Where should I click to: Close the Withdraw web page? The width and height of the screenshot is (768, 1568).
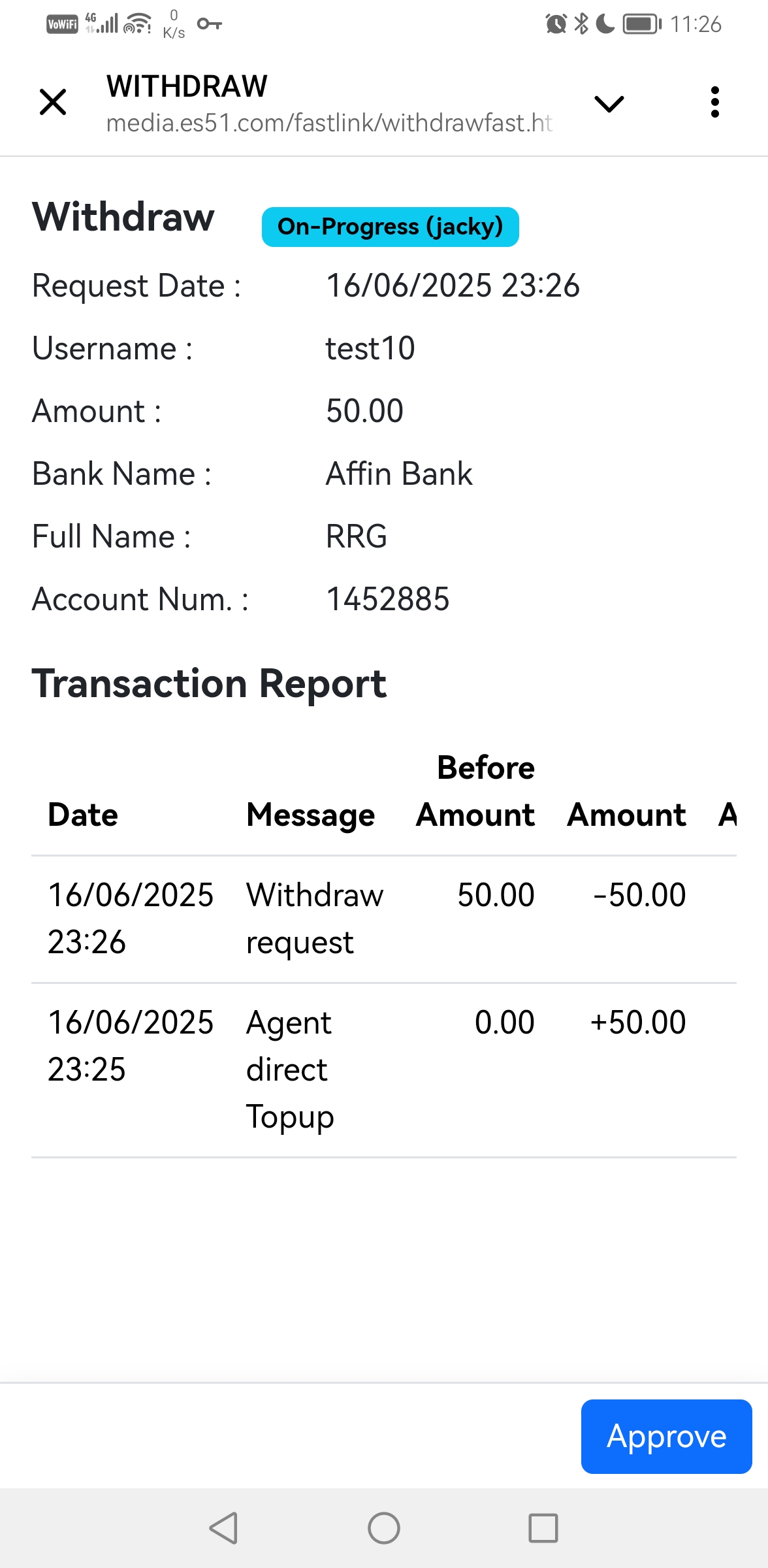(x=53, y=103)
